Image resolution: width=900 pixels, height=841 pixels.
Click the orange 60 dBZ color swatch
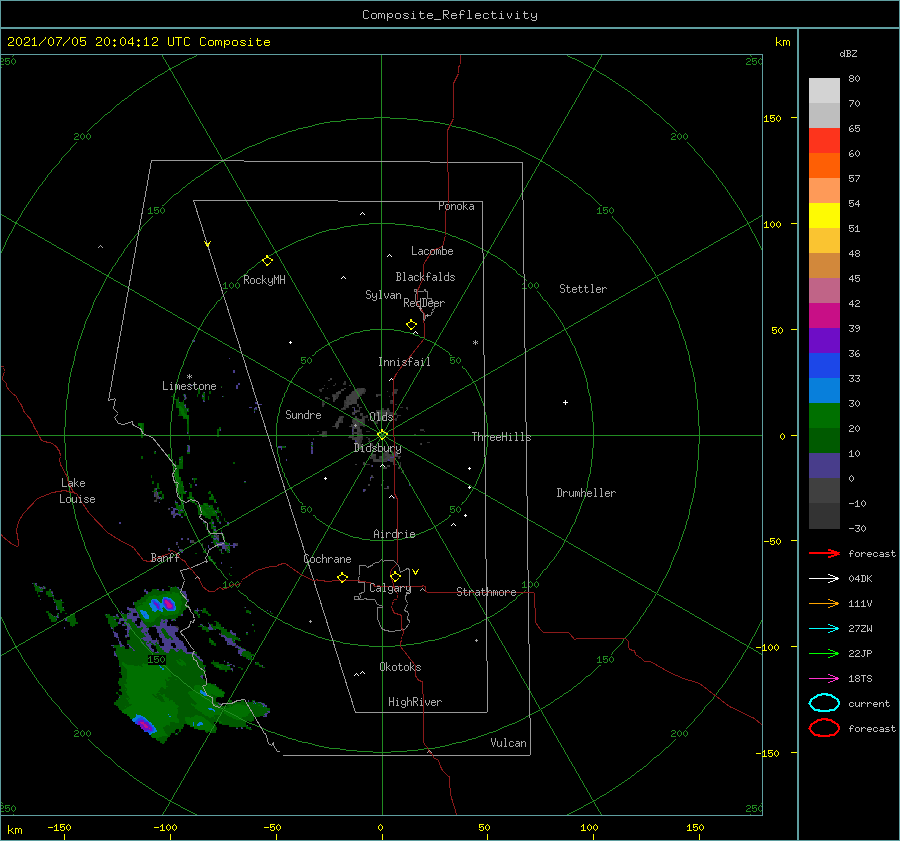[824, 165]
